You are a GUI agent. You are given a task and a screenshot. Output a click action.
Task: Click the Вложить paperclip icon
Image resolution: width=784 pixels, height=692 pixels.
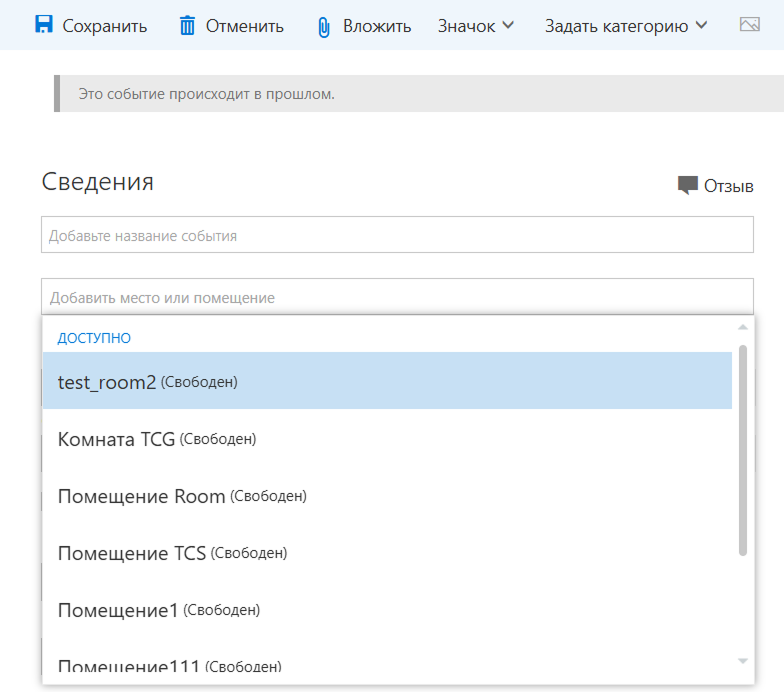324,27
